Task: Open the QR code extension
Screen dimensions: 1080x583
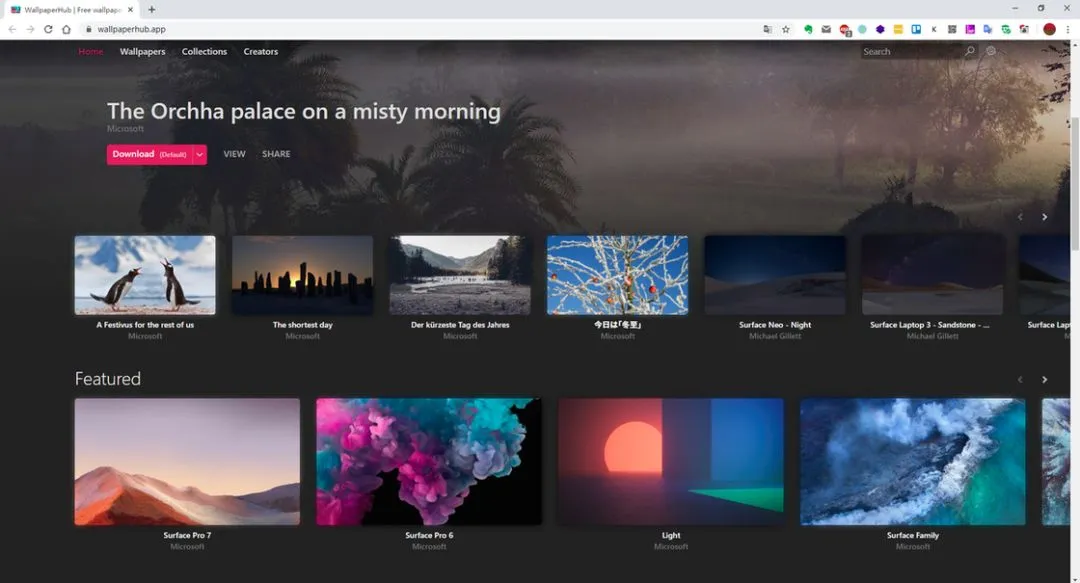Action: tap(952, 29)
